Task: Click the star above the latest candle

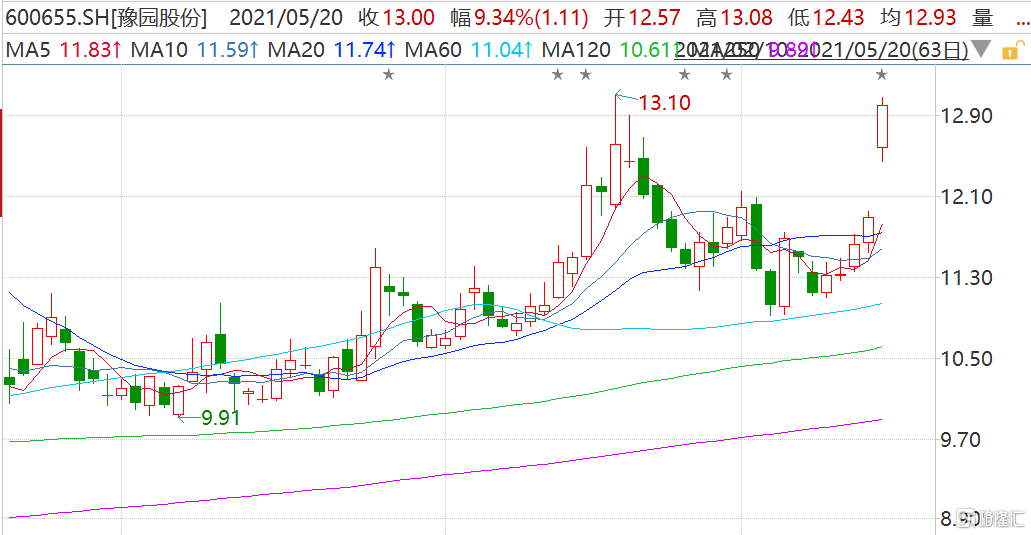Action: click(x=882, y=75)
